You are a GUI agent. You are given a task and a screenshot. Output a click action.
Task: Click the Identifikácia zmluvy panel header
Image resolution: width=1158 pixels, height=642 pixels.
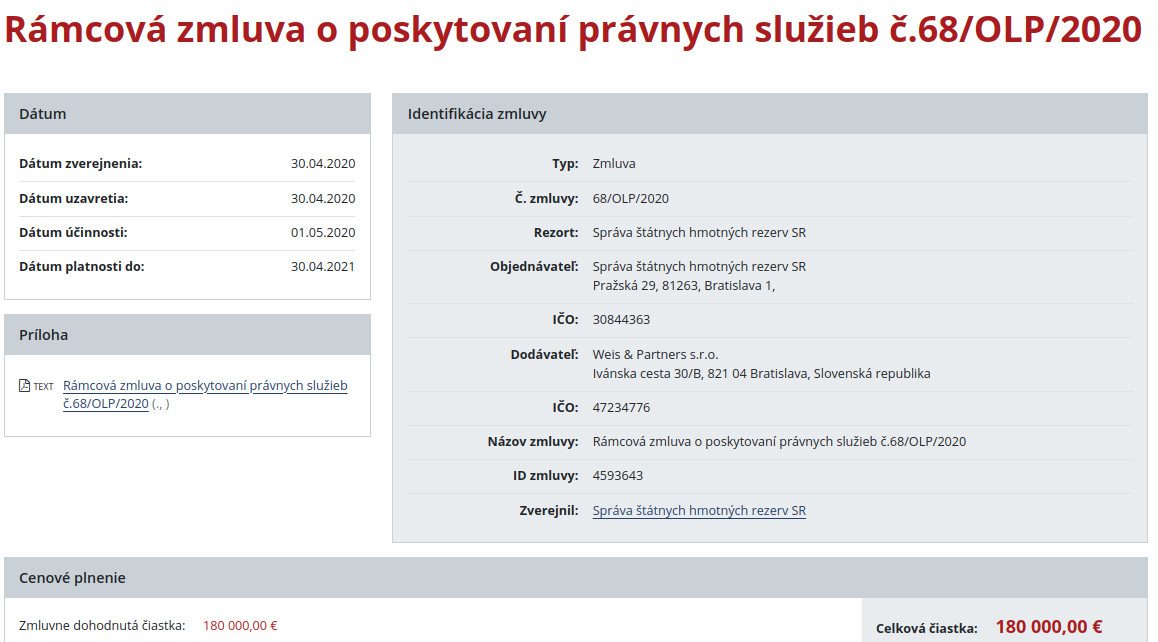pos(769,114)
